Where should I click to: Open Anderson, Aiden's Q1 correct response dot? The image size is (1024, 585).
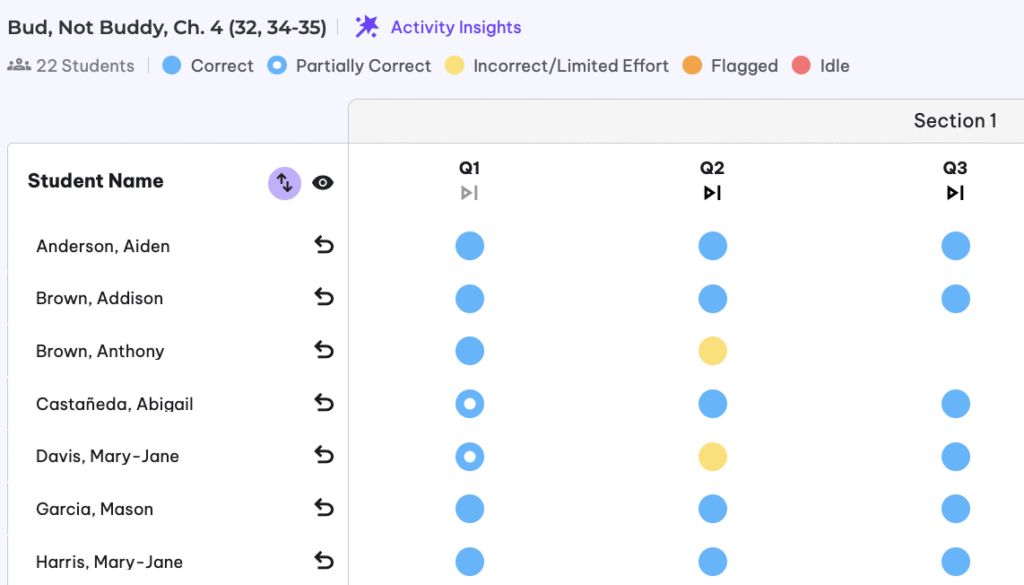tap(470, 246)
